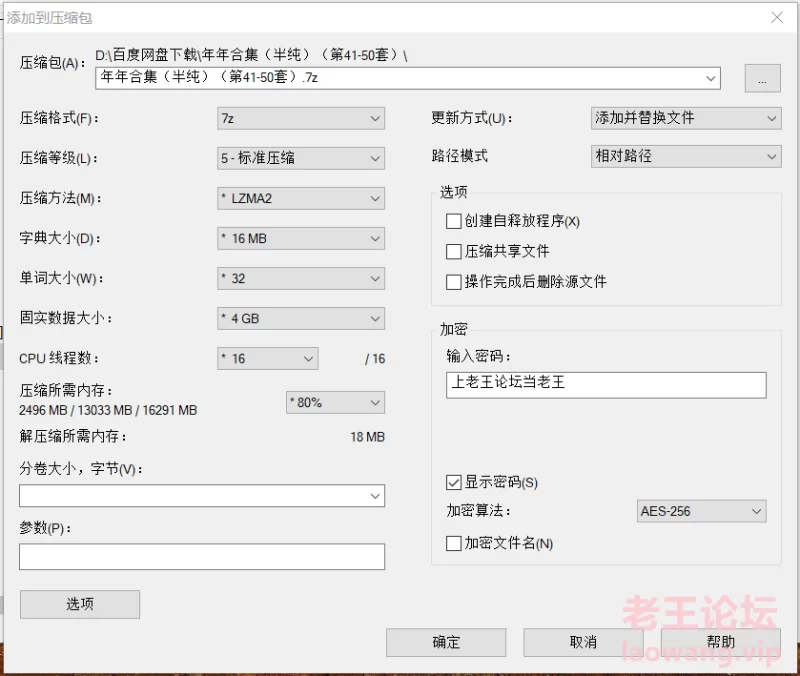Open the 分卷大小 combo box

(x=202, y=495)
